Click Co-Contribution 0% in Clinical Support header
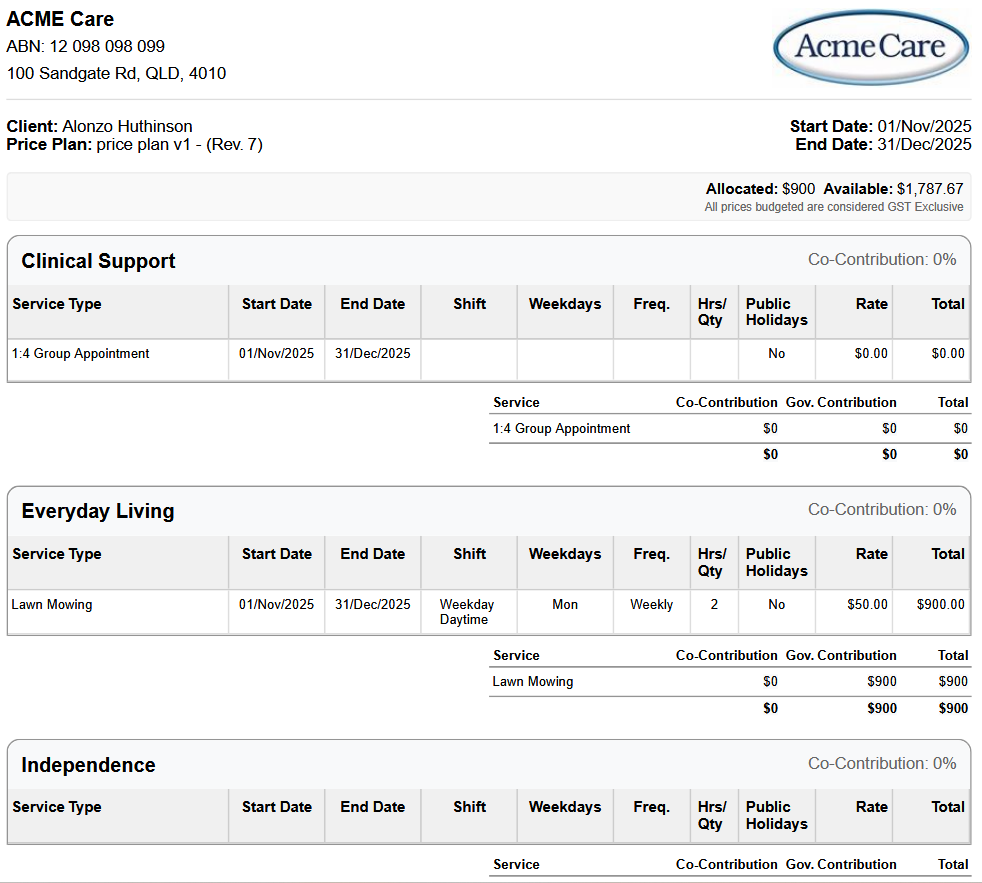The image size is (982, 883). (x=882, y=260)
